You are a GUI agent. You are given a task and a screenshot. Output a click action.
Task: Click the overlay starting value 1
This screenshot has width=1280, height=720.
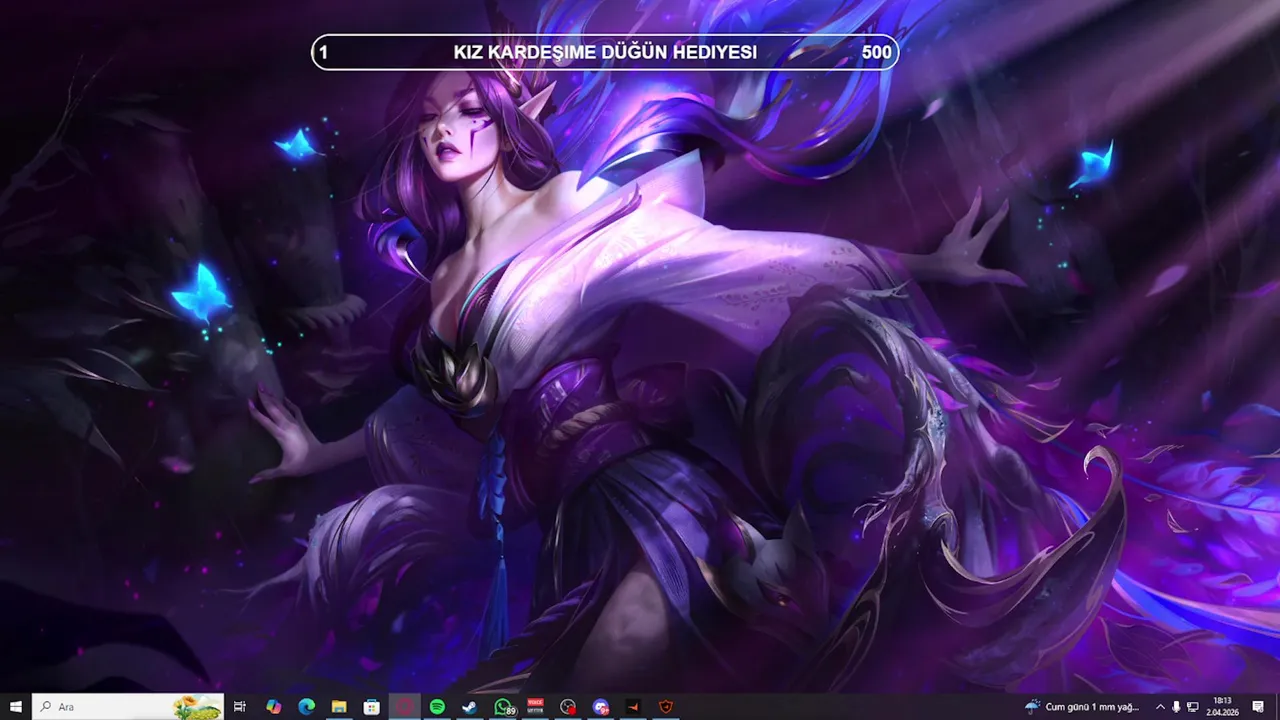tap(323, 52)
